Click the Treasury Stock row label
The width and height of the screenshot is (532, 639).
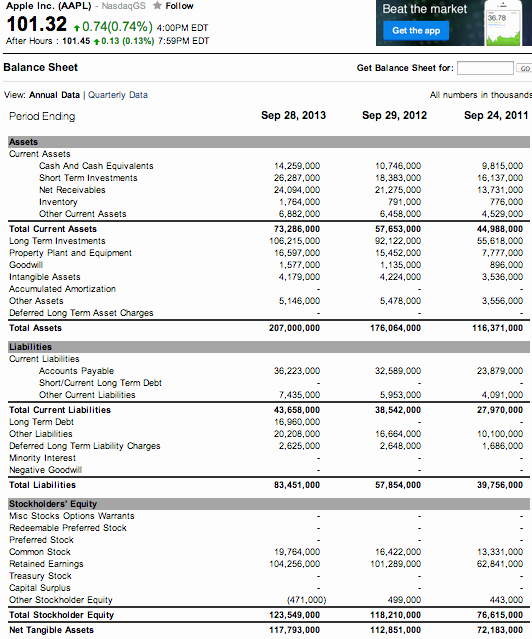40,576
